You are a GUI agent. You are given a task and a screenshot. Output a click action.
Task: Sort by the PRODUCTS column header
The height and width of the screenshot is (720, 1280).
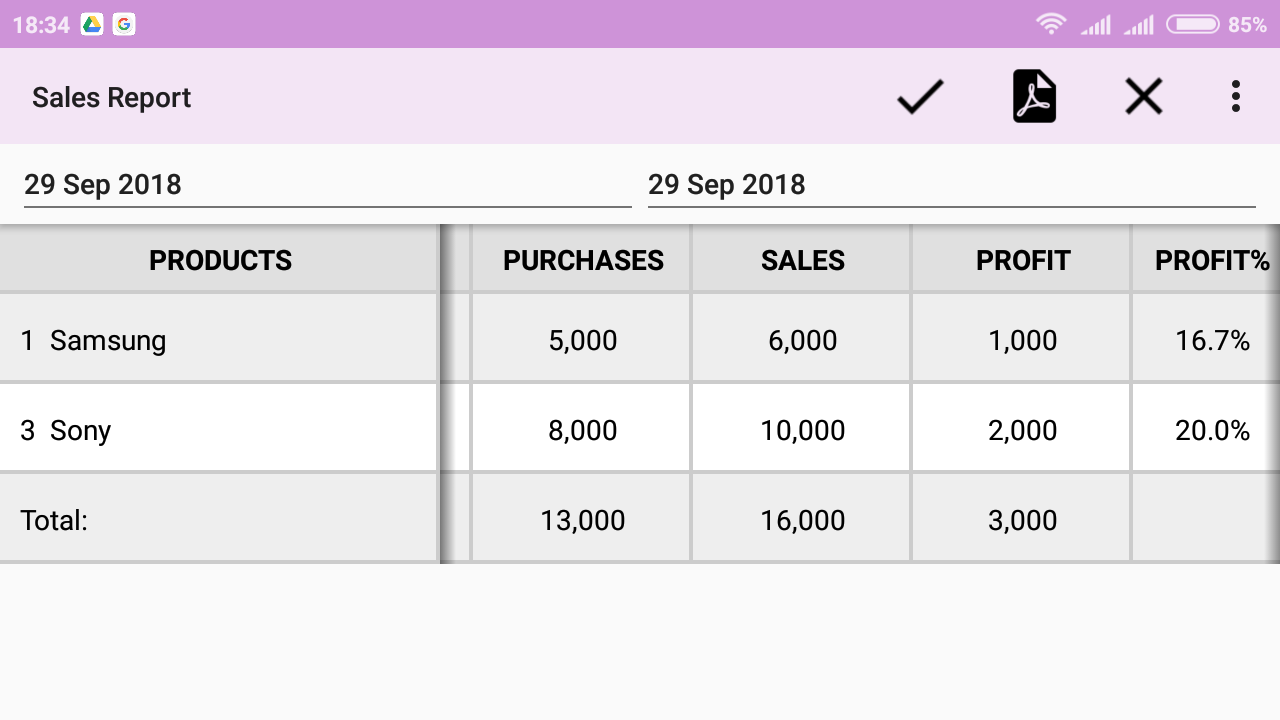220,260
